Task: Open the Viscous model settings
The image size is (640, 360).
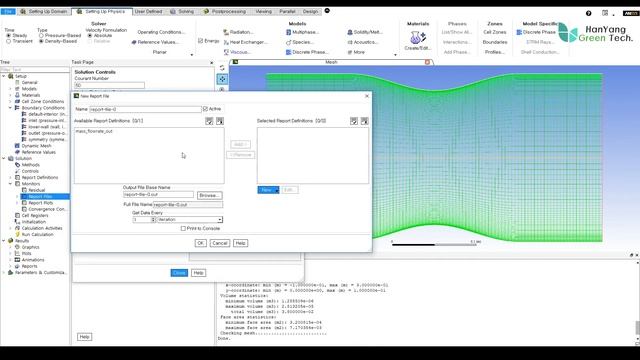Action: click(237, 52)
